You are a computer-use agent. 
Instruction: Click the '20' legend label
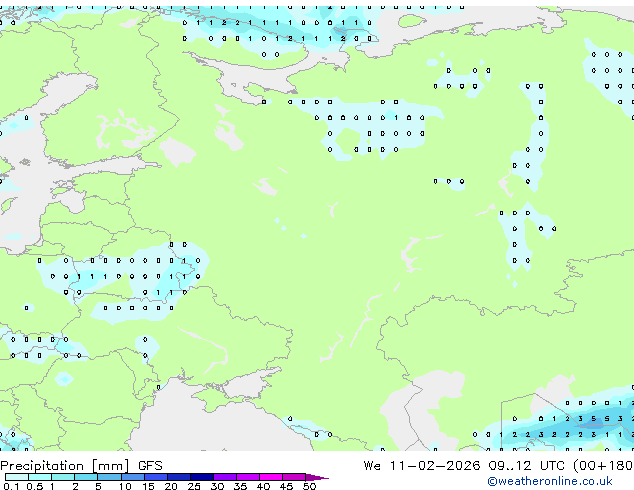(171, 486)
